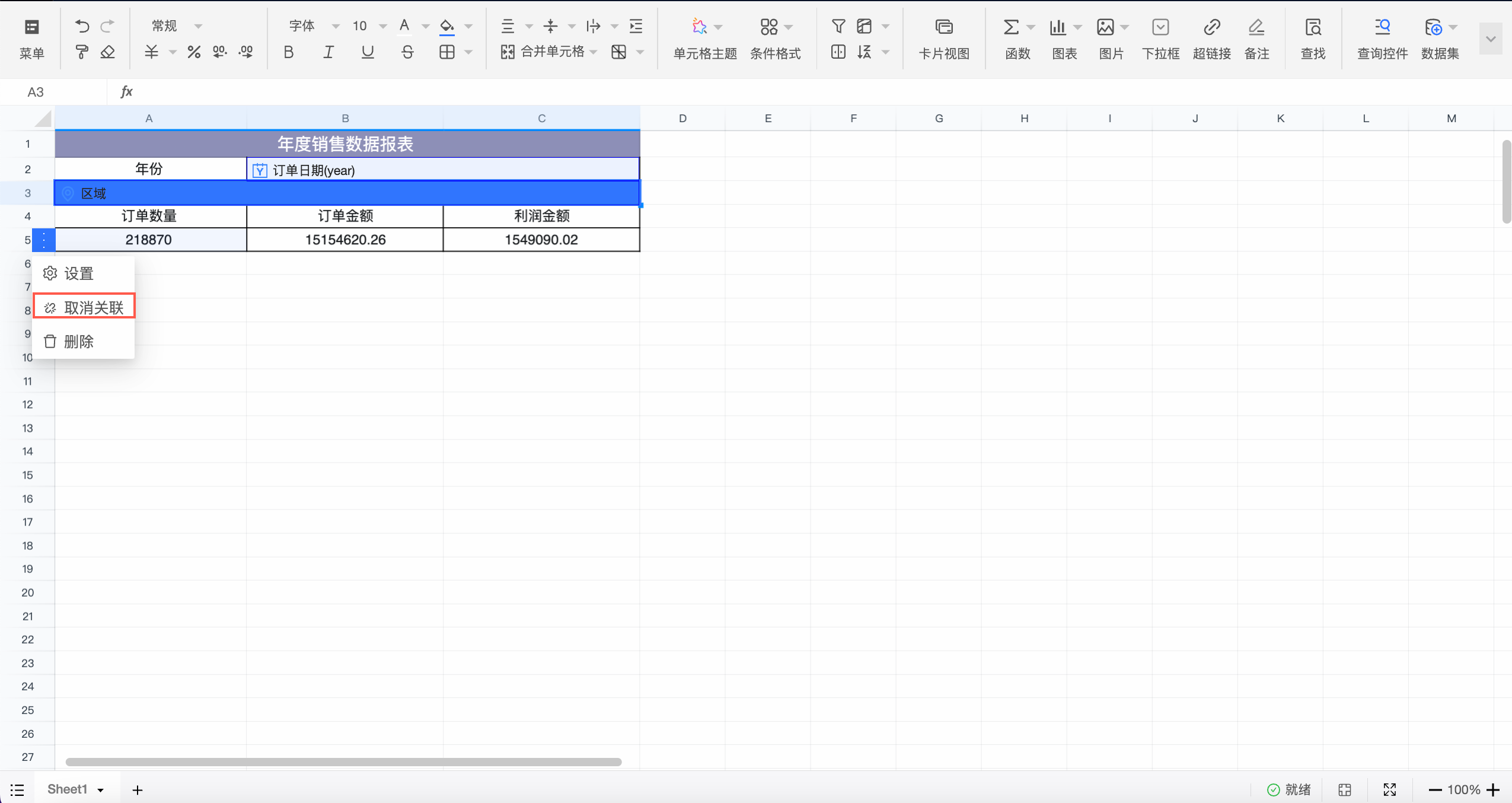1512x803 pixels.
Task: Toggle italic text style
Action: click(x=328, y=53)
